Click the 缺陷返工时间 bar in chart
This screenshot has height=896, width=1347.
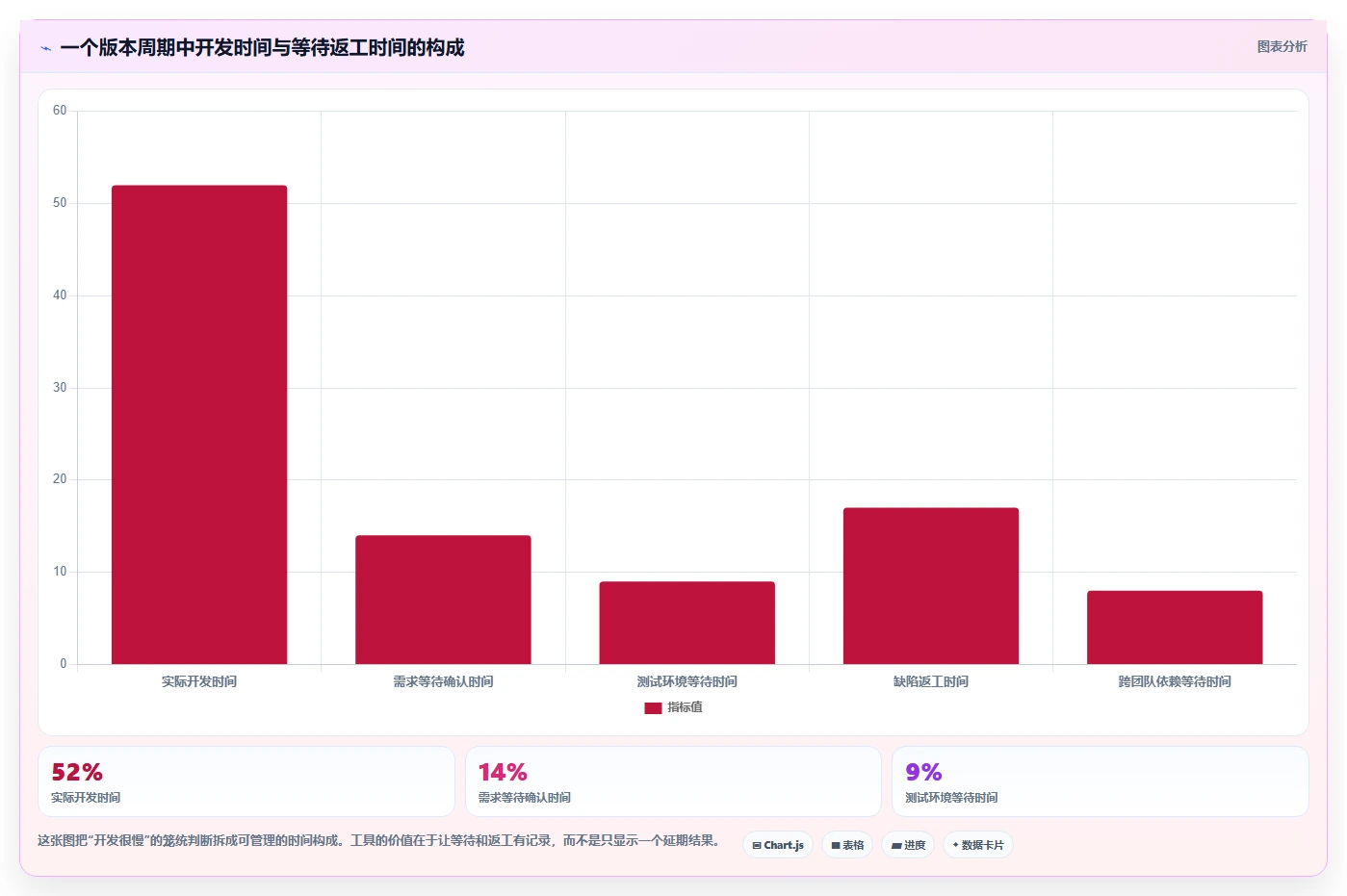pyautogui.click(x=931, y=586)
